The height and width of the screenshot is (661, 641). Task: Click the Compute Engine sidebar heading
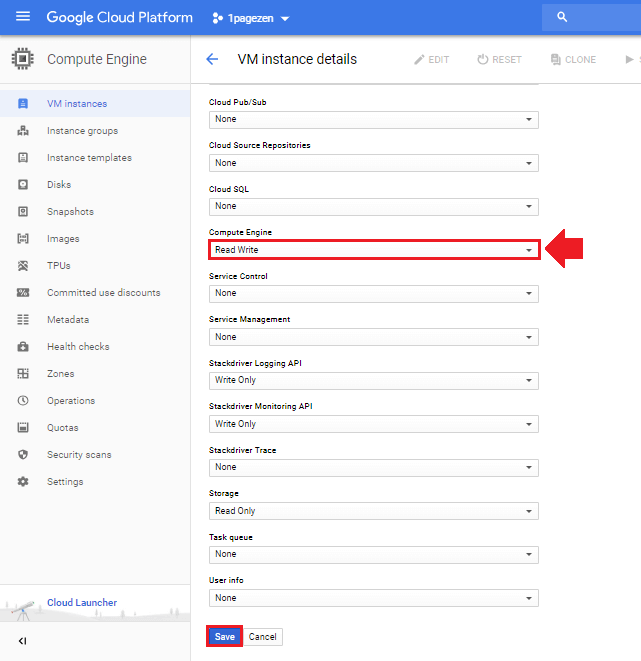(x=97, y=59)
